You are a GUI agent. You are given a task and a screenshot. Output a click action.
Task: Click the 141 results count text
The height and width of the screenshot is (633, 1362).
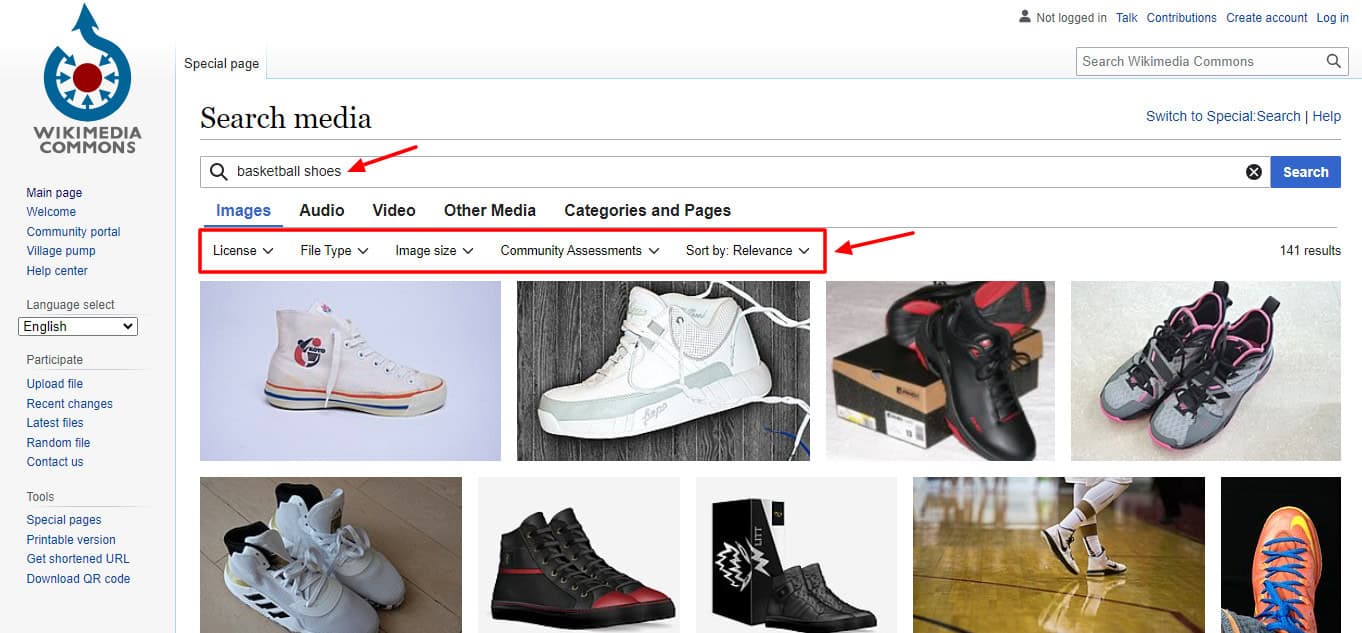tap(1310, 251)
